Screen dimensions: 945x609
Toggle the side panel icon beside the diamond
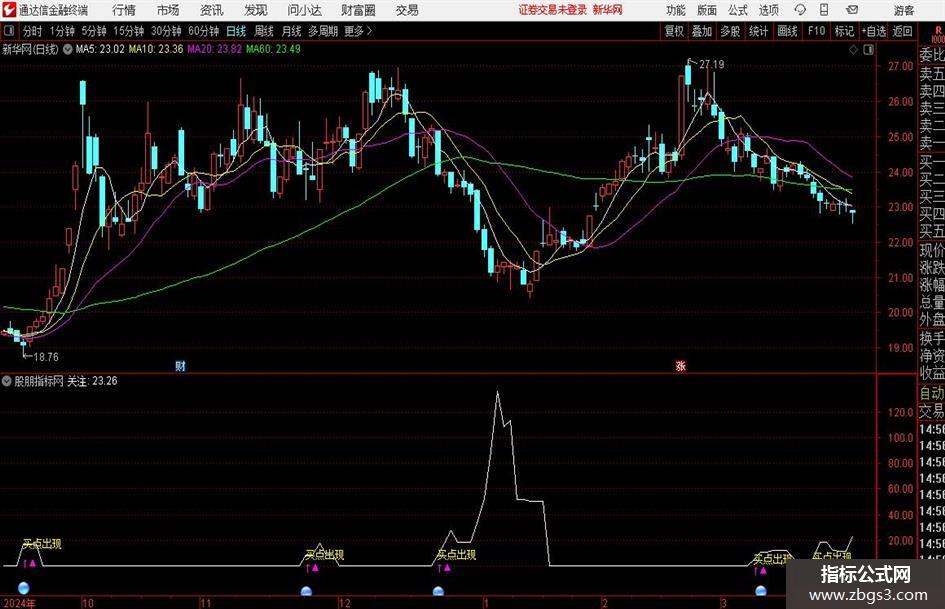point(868,50)
